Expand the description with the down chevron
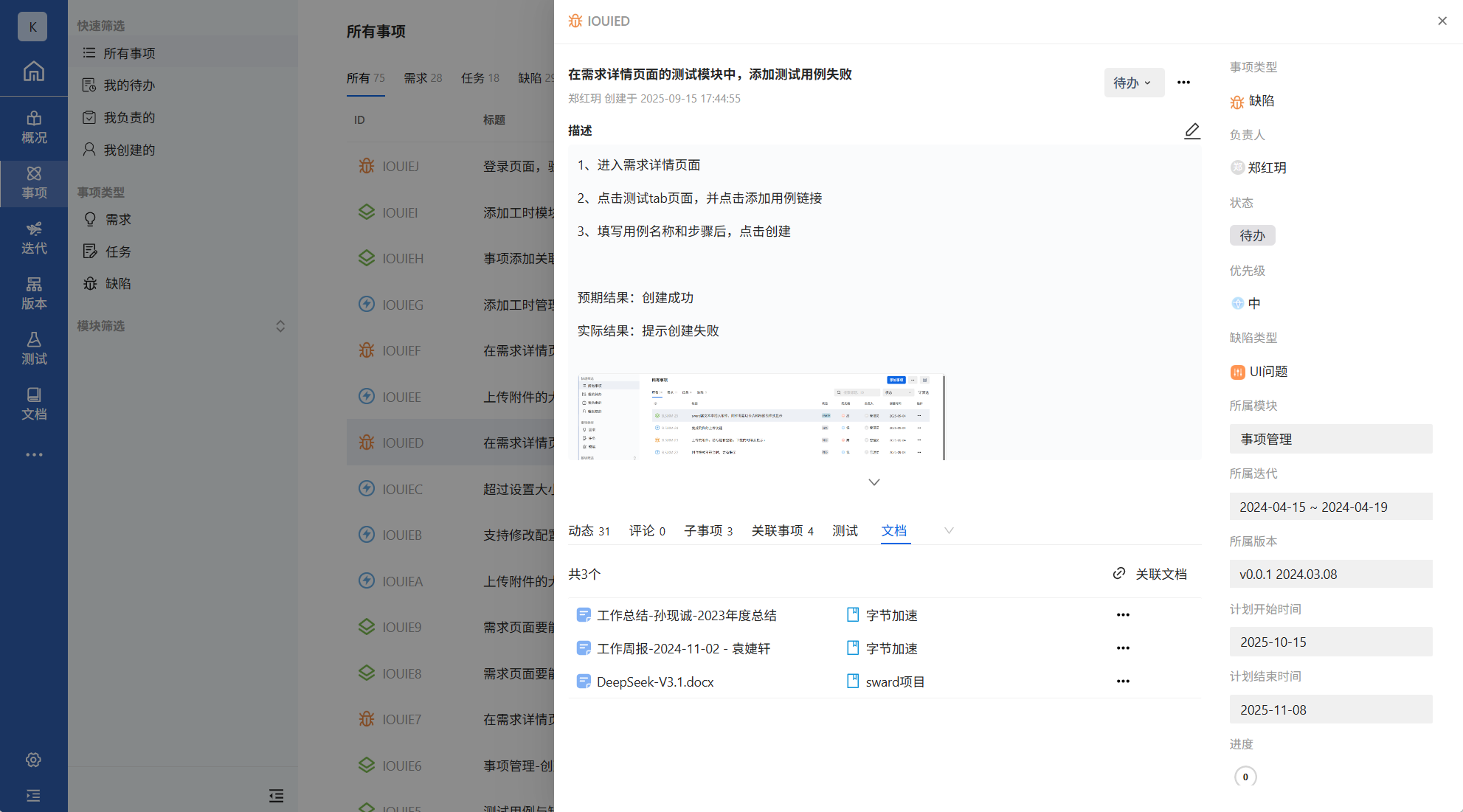Screen dimensions: 1463x812 click(x=874, y=482)
